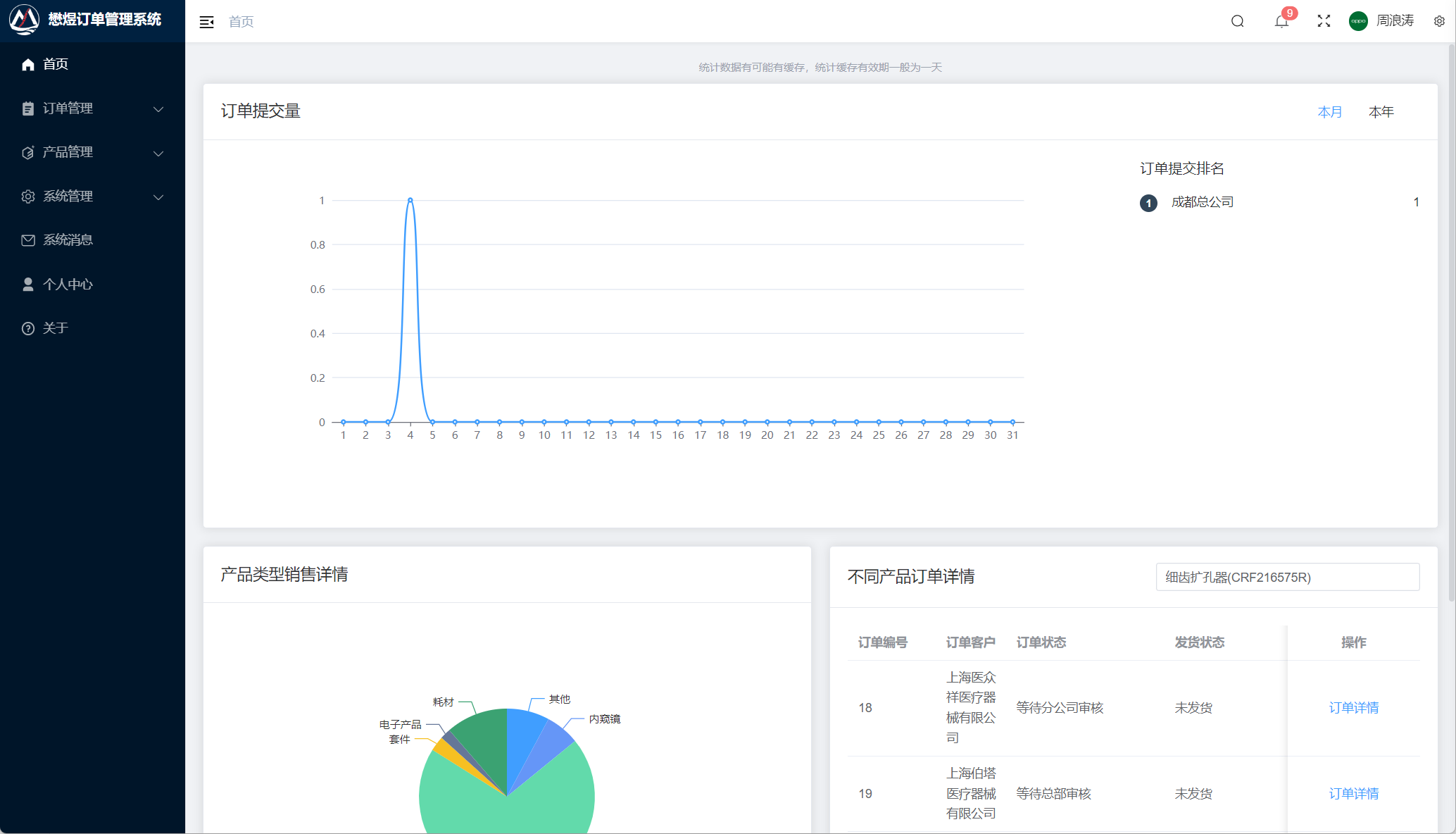This screenshot has width=1456, height=834.
Task: Click the 订单提交排名 heading
Action: (1182, 168)
